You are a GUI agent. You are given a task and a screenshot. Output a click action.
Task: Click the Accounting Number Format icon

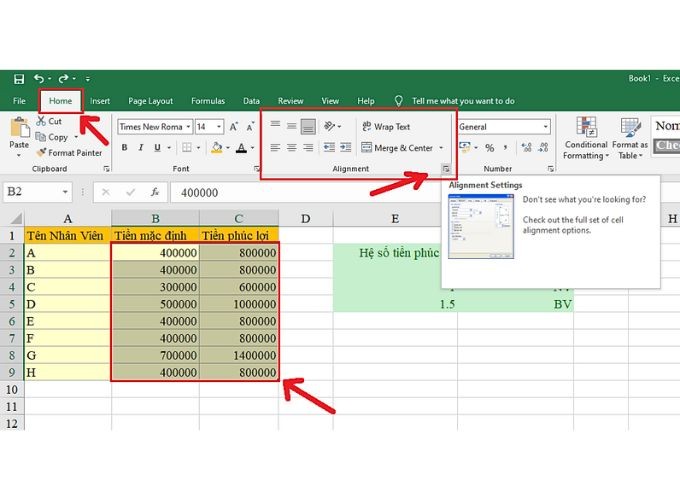pos(464,147)
